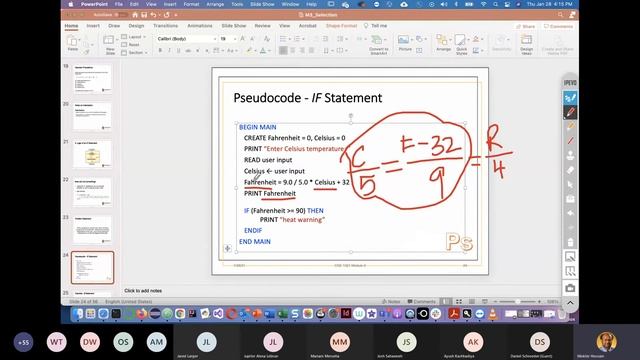The image size is (640, 360).
Task: Click the camera snapshot icon in IPEVO toolbar
Action: click(x=570, y=288)
